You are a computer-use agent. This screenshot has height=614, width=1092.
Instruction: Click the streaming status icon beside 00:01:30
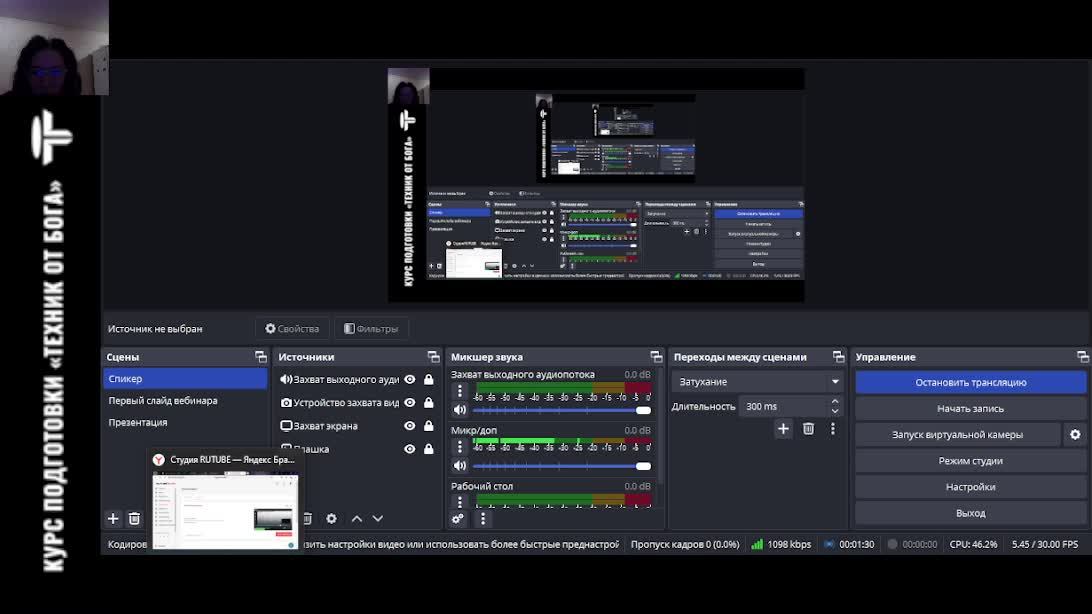[829, 544]
